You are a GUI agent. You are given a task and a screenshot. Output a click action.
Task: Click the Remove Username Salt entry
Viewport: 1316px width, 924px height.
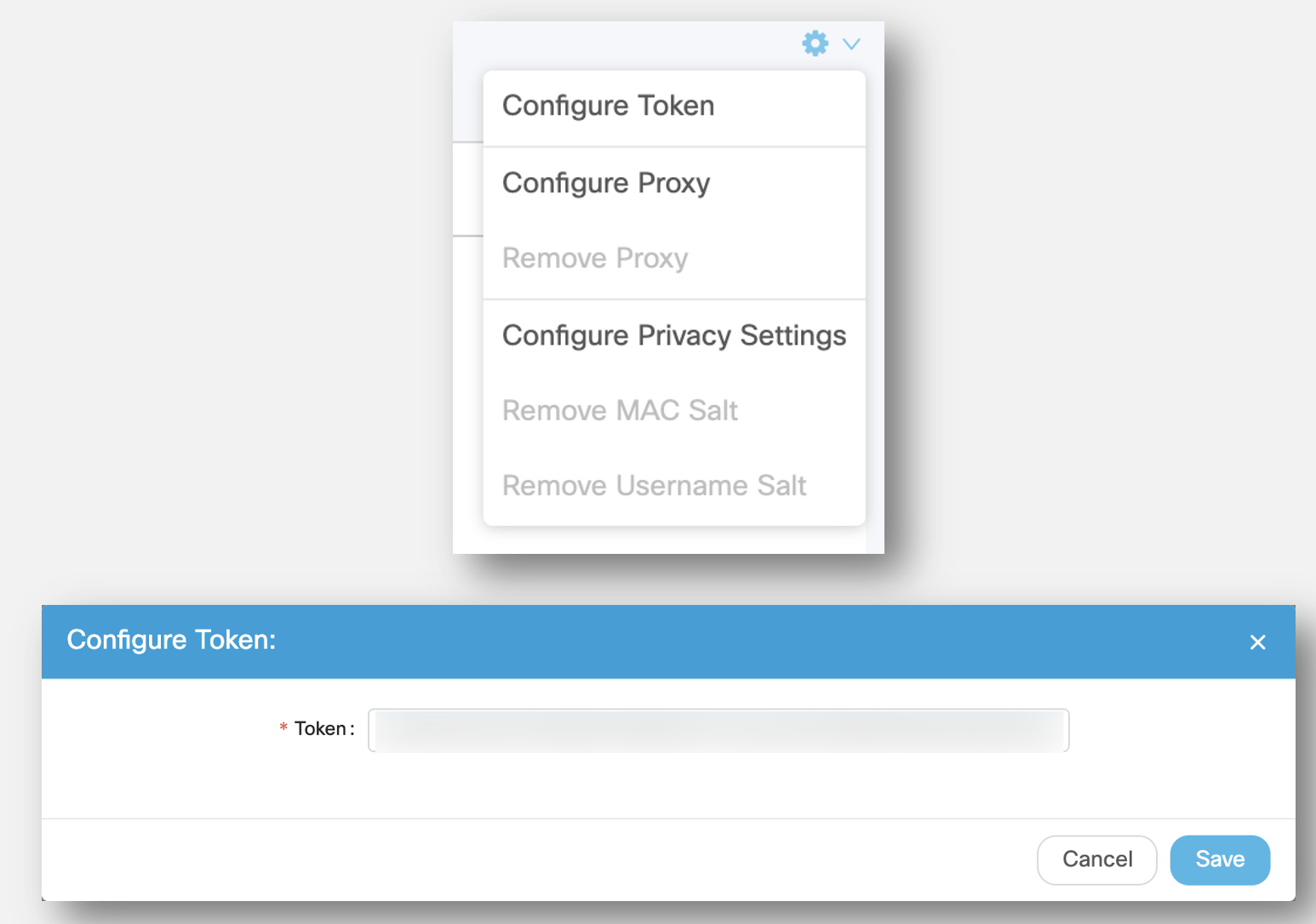tap(654, 486)
